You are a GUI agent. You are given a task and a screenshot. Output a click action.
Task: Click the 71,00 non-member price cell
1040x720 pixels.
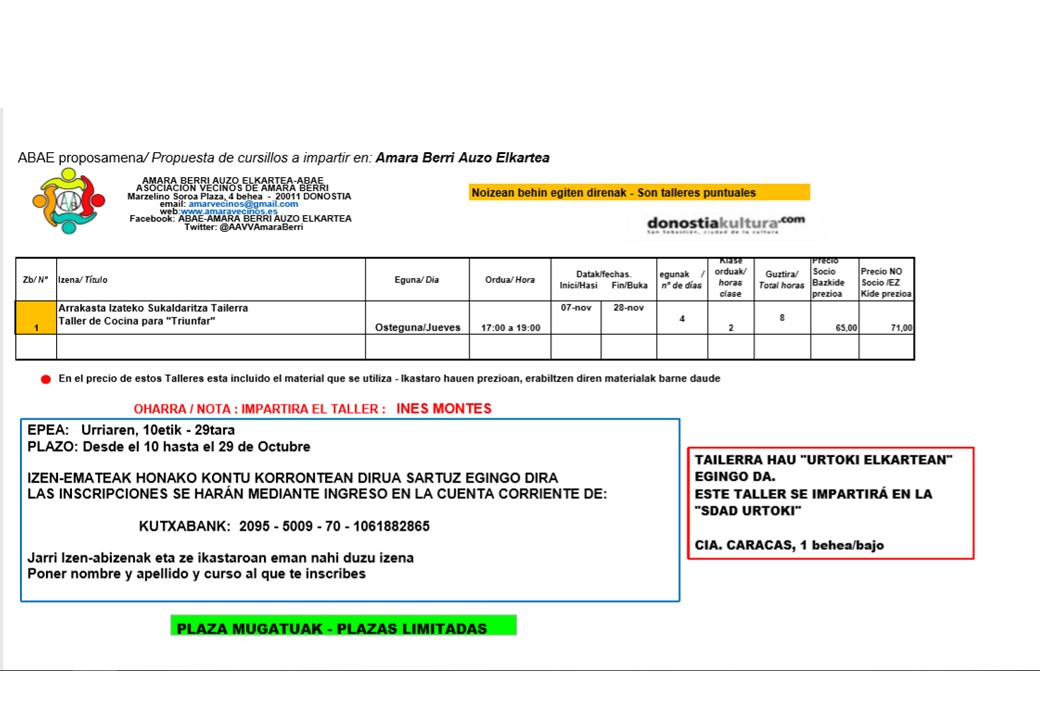(x=887, y=327)
